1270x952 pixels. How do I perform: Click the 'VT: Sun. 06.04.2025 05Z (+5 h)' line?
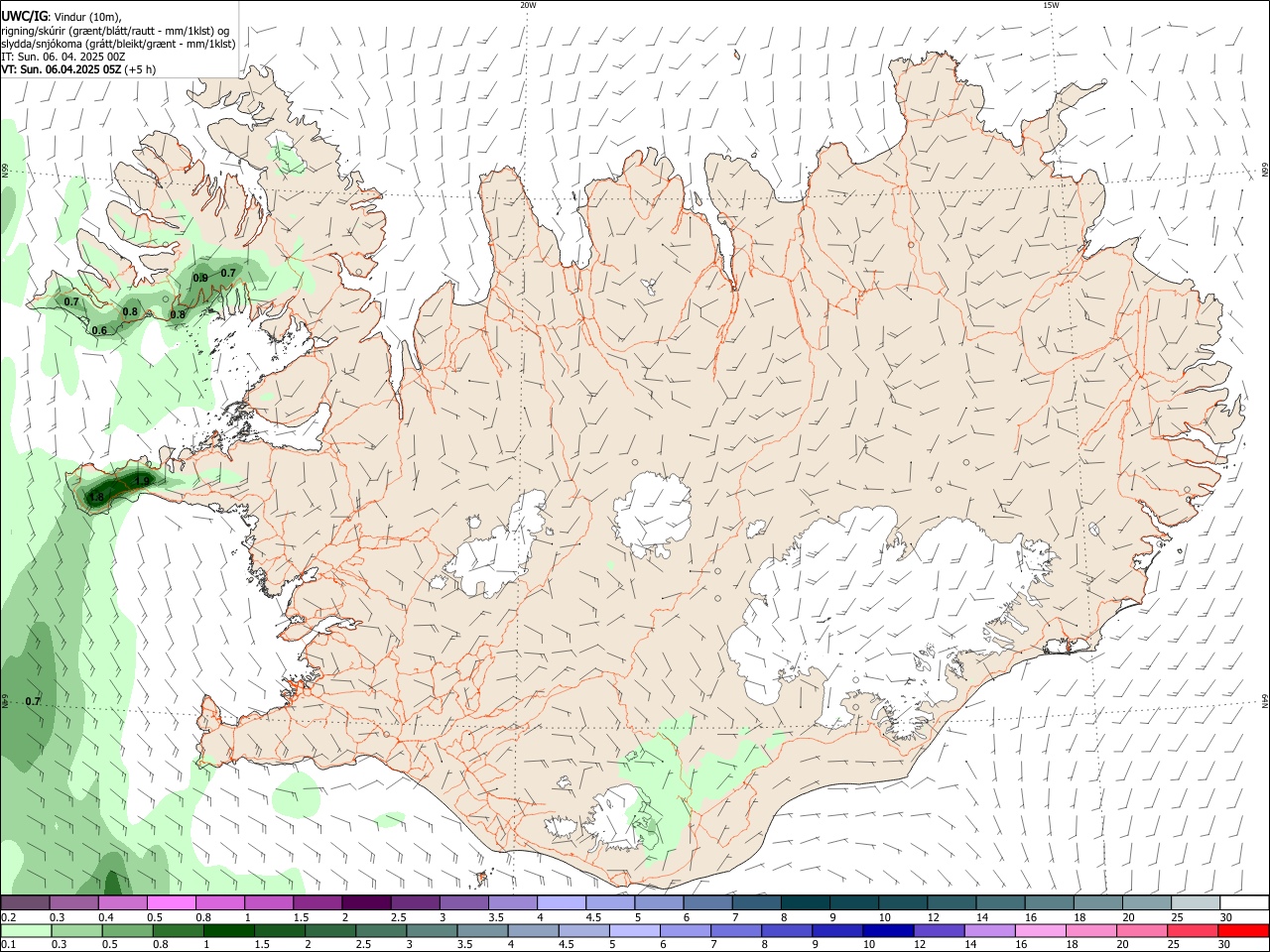pyautogui.click(x=78, y=69)
